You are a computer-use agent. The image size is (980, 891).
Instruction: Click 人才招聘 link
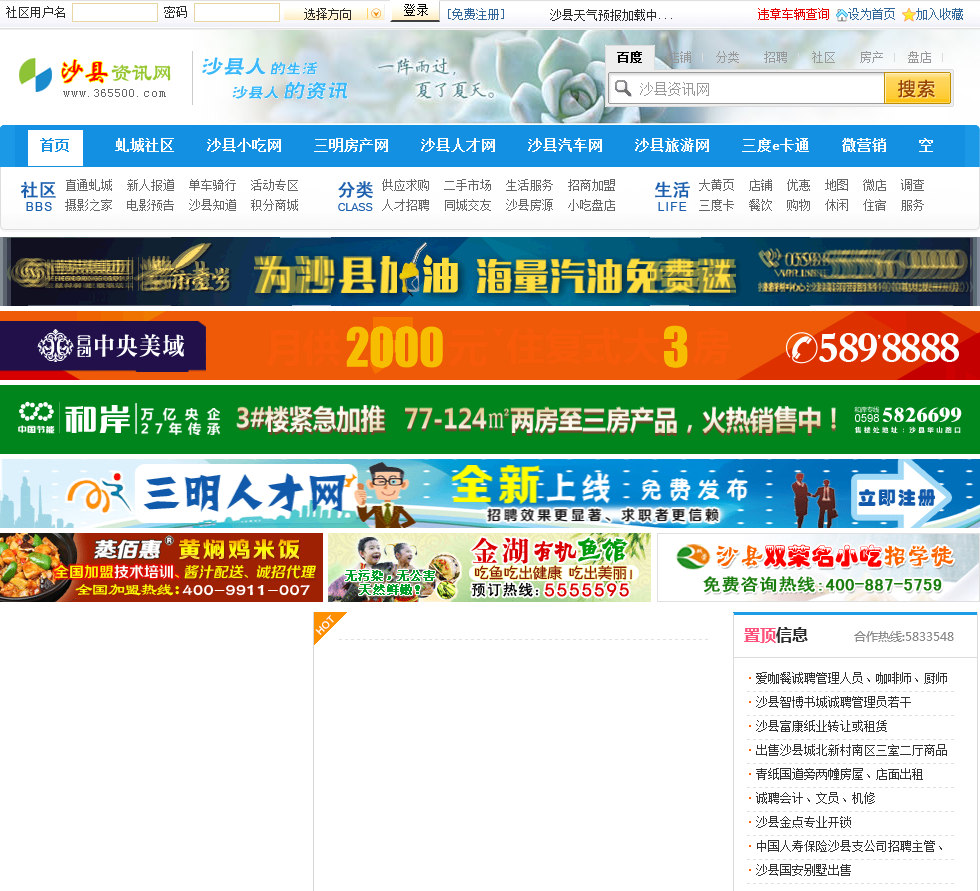(x=406, y=206)
